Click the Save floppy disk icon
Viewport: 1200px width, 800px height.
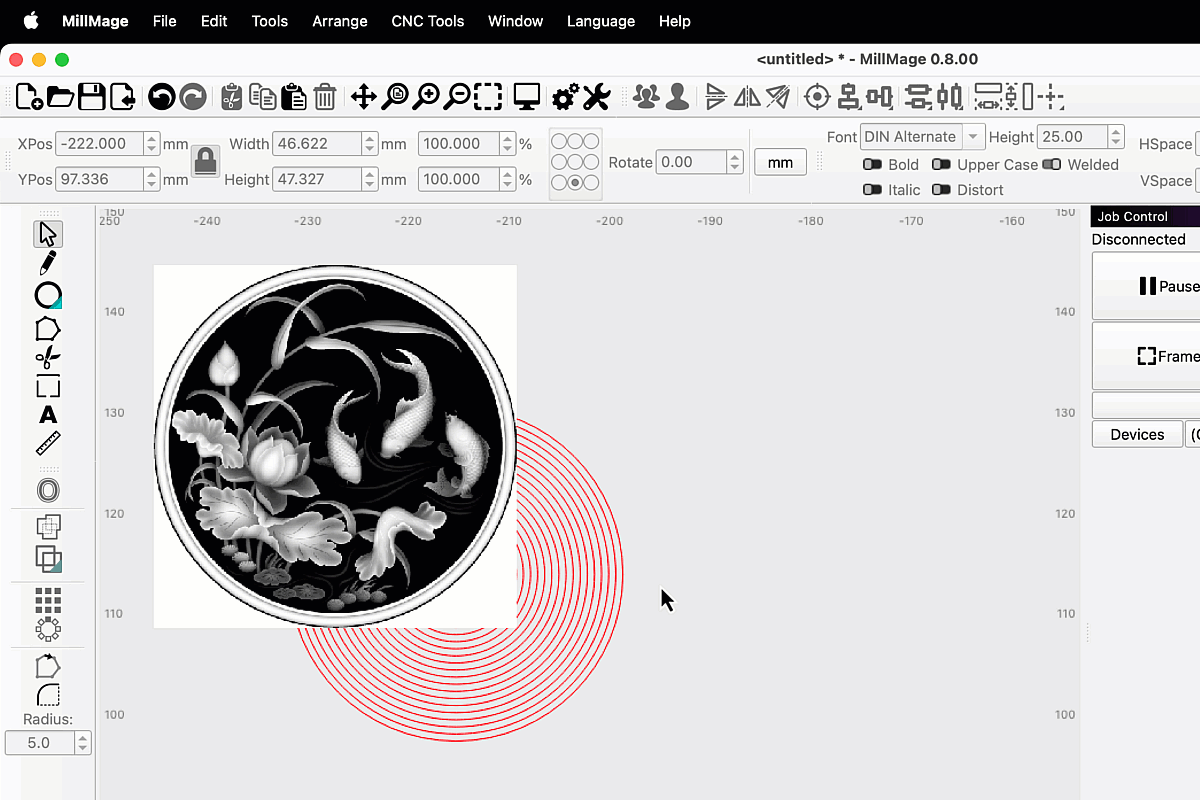coord(91,97)
